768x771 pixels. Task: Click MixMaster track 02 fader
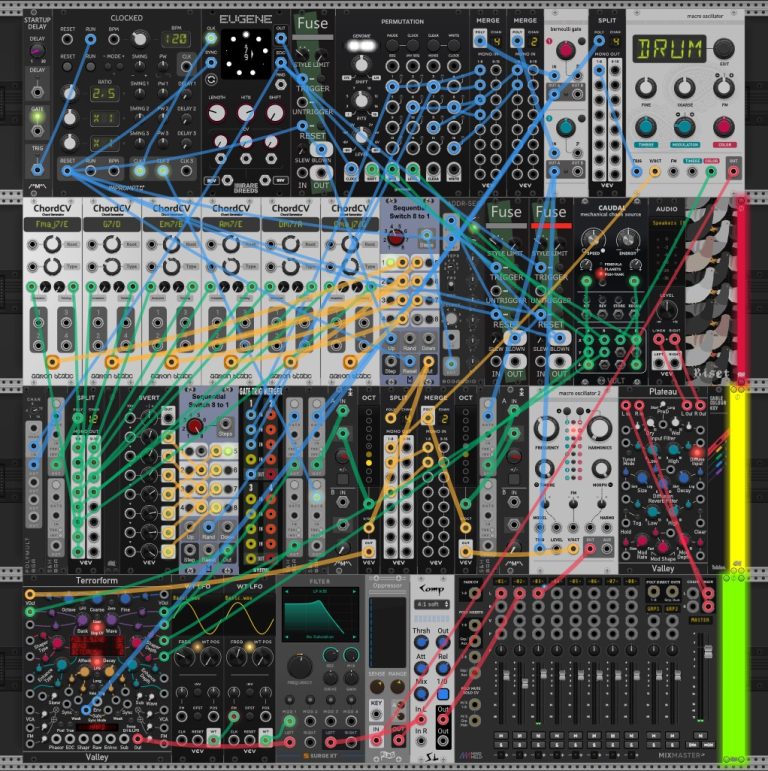tap(525, 683)
